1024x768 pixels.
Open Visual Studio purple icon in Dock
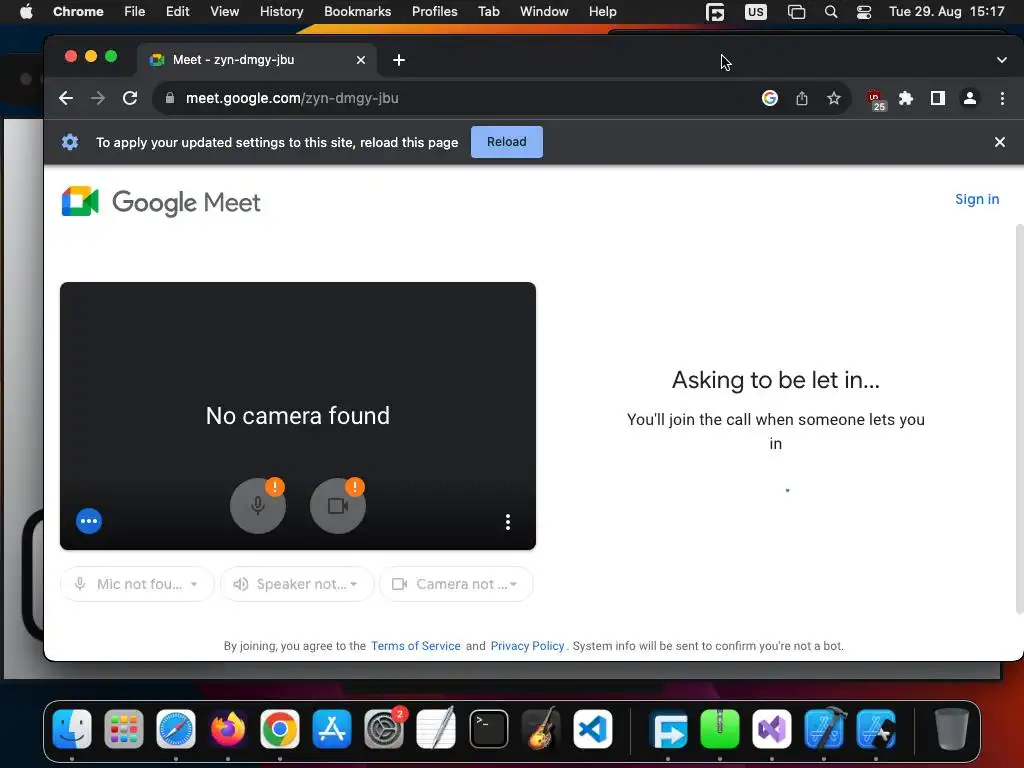pos(772,729)
